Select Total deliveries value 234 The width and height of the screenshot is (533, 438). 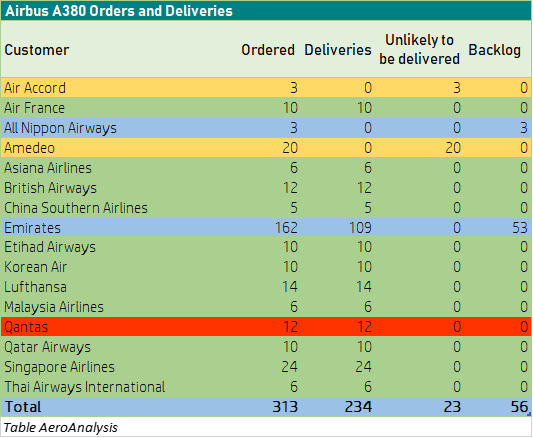[359, 407]
